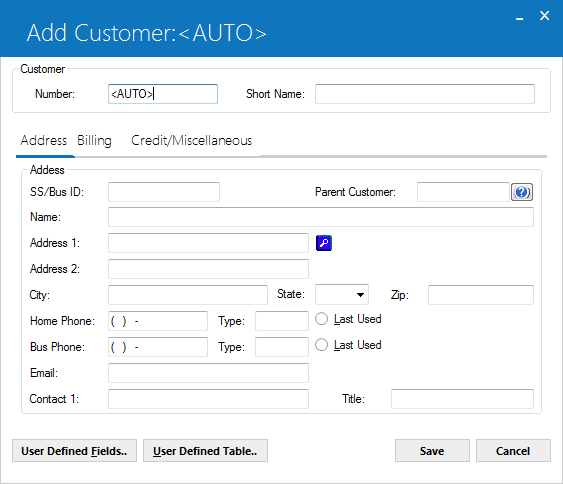Click the Email text field
The width and height of the screenshot is (563, 484).
(x=208, y=373)
